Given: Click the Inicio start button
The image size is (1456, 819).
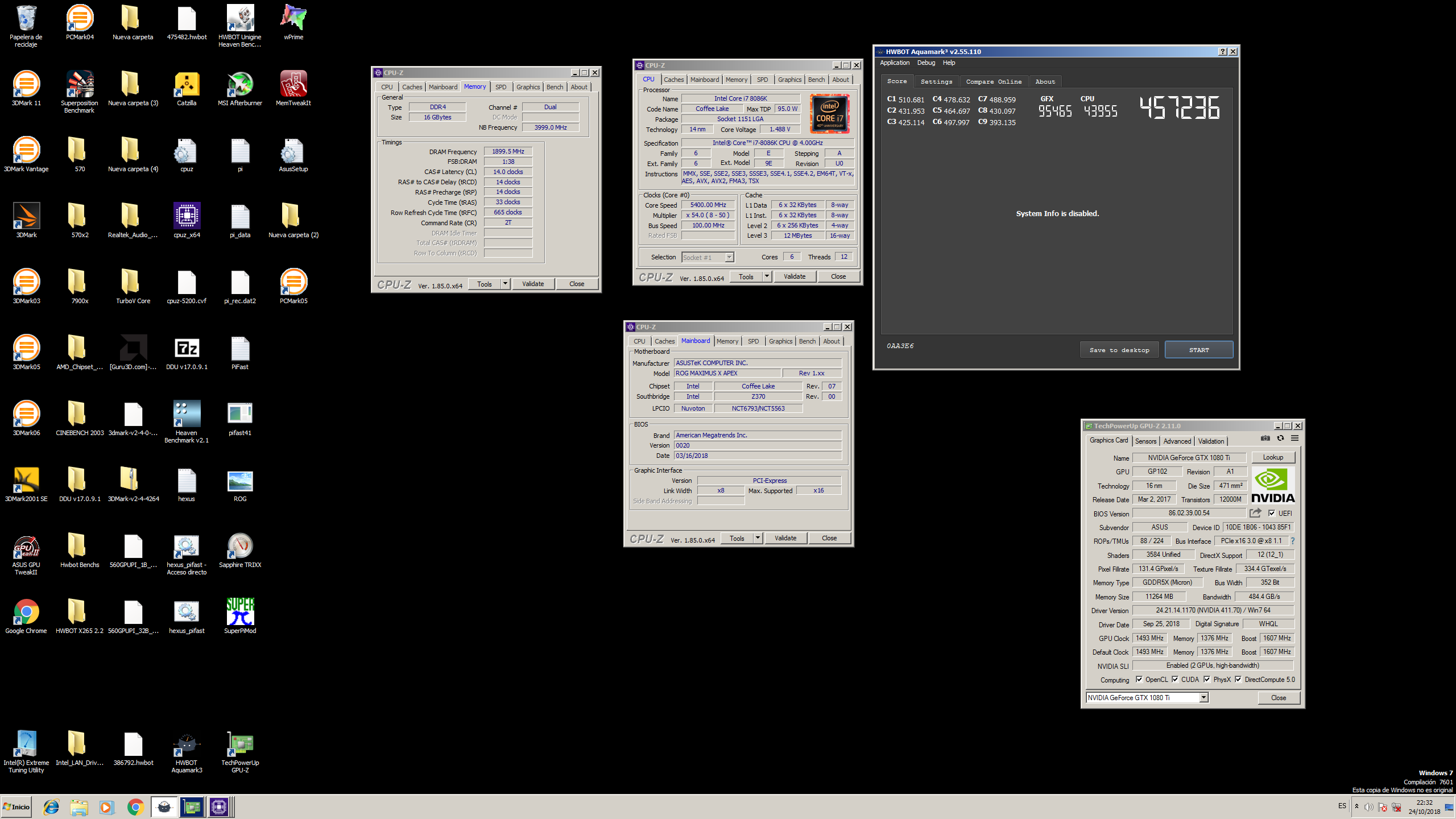Looking at the screenshot, I should click(x=16, y=806).
